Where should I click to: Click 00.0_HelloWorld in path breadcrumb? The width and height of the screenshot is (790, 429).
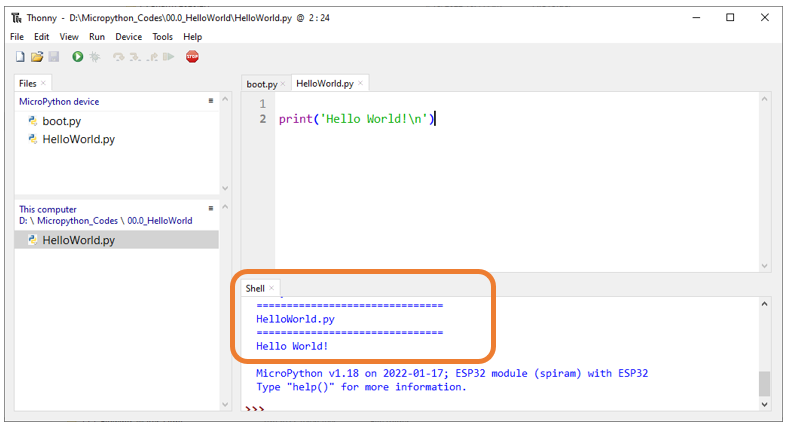point(160,221)
